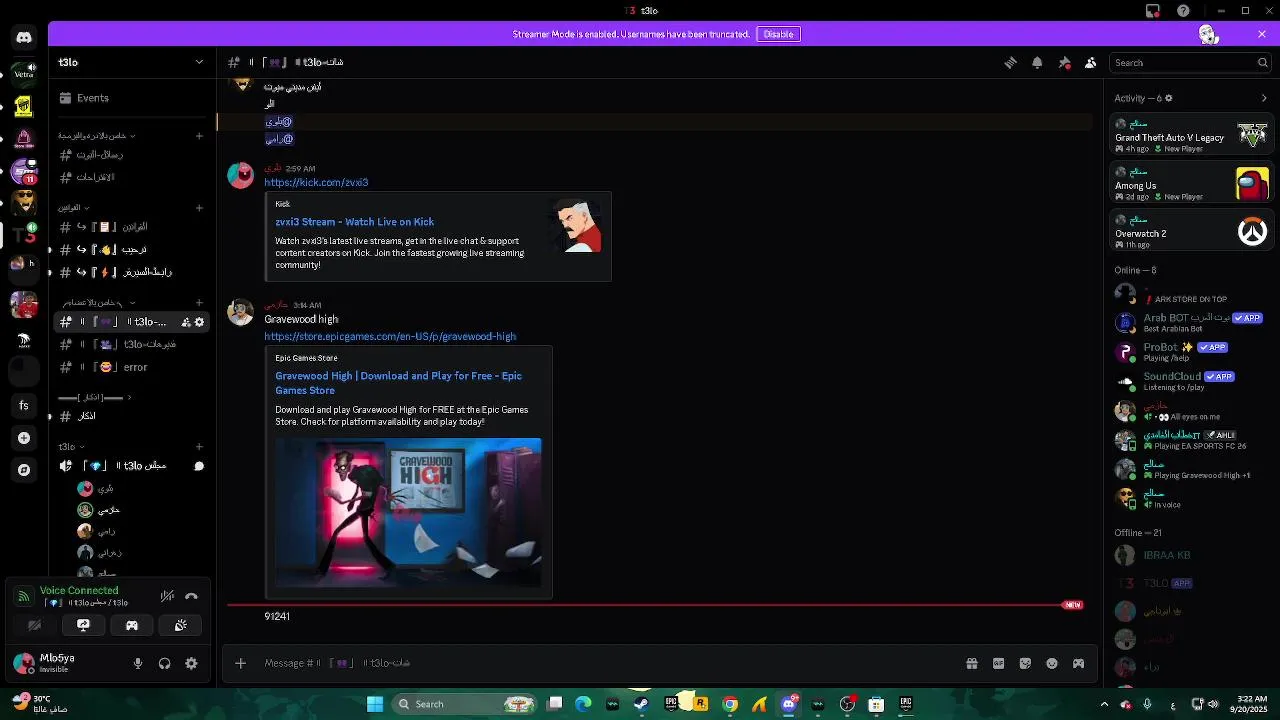Open the emoji picker in message bar
1280x720 pixels.
pyautogui.click(x=1052, y=663)
